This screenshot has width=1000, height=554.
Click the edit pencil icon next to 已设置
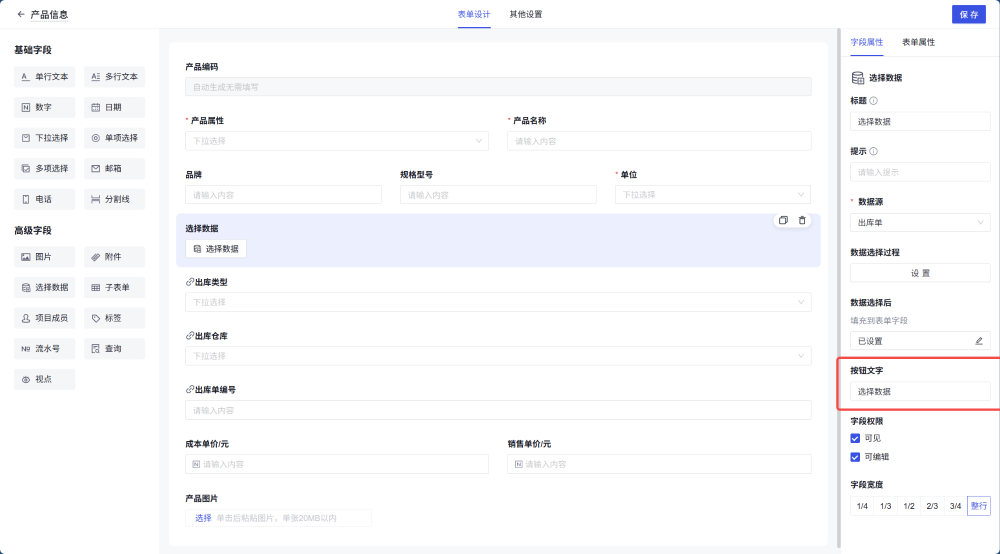pyautogui.click(x=979, y=341)
